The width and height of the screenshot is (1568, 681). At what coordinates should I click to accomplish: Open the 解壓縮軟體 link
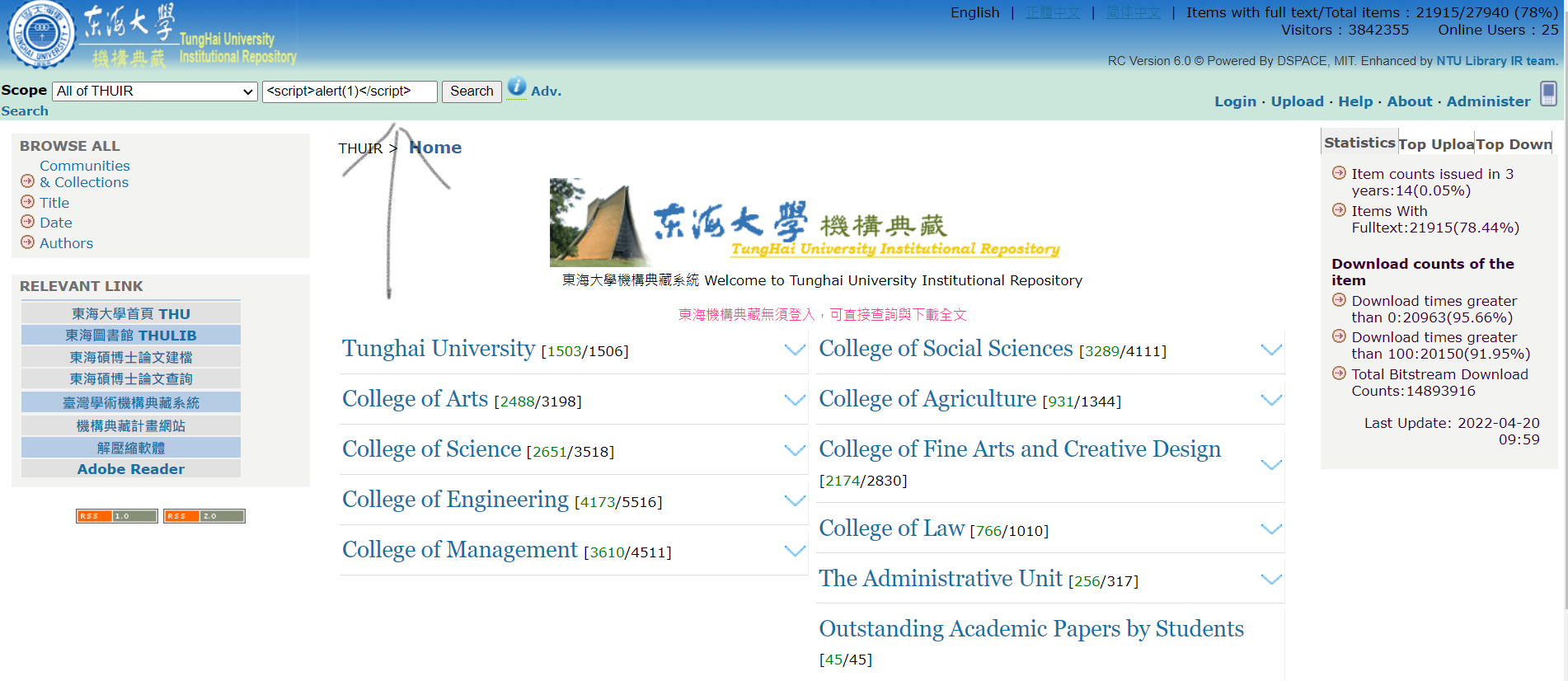(131, 448)
